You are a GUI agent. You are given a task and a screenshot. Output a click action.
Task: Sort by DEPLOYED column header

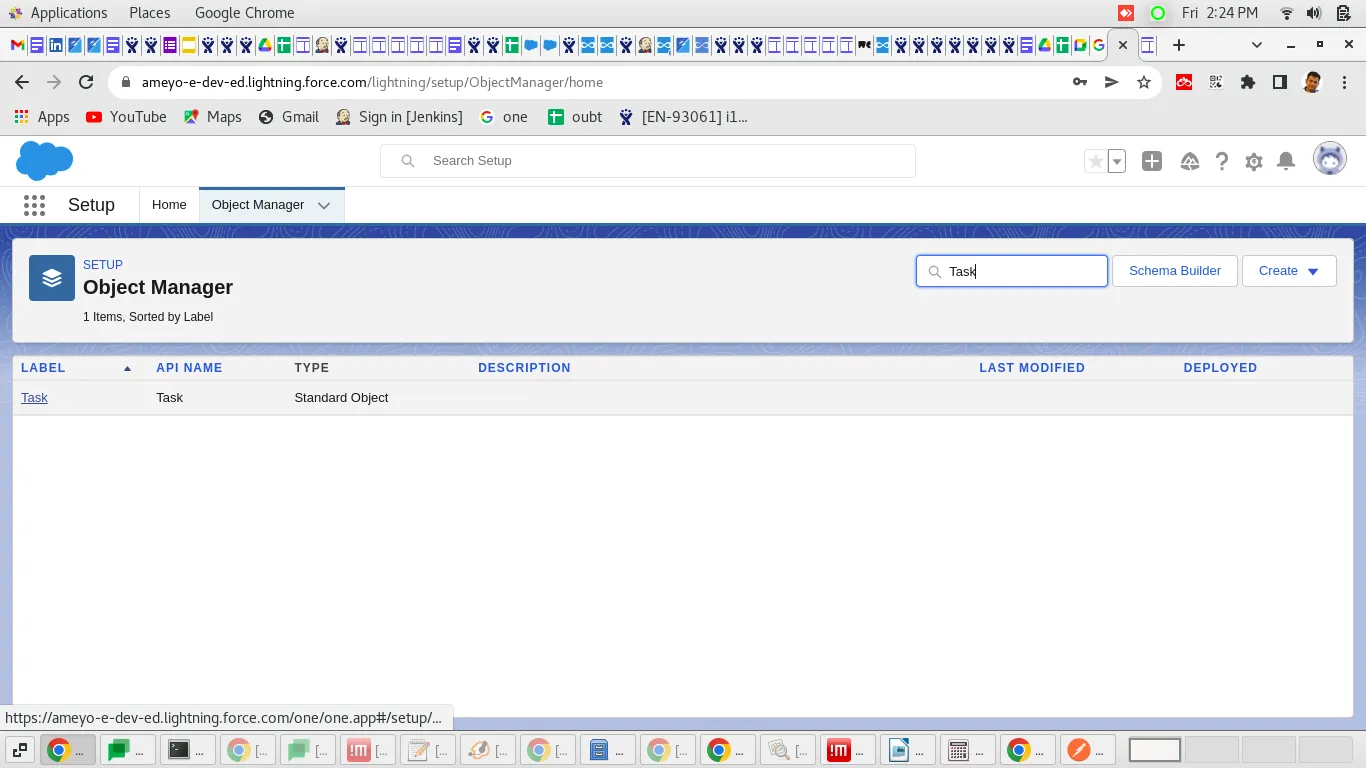point(1220,368)
